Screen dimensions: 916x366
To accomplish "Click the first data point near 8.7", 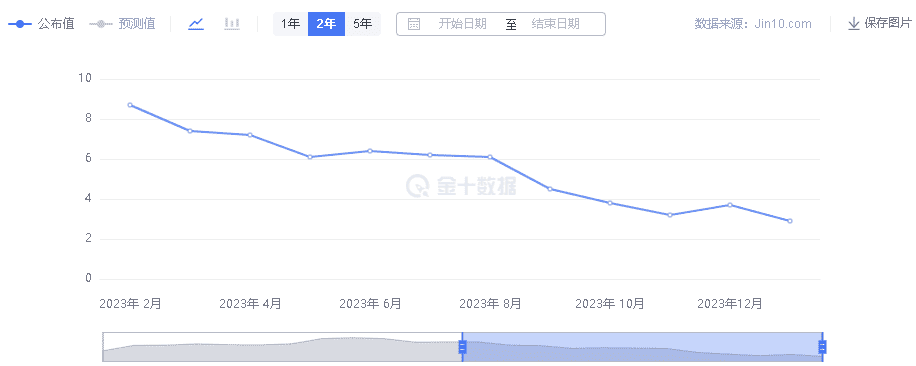I will coord(130,105).
